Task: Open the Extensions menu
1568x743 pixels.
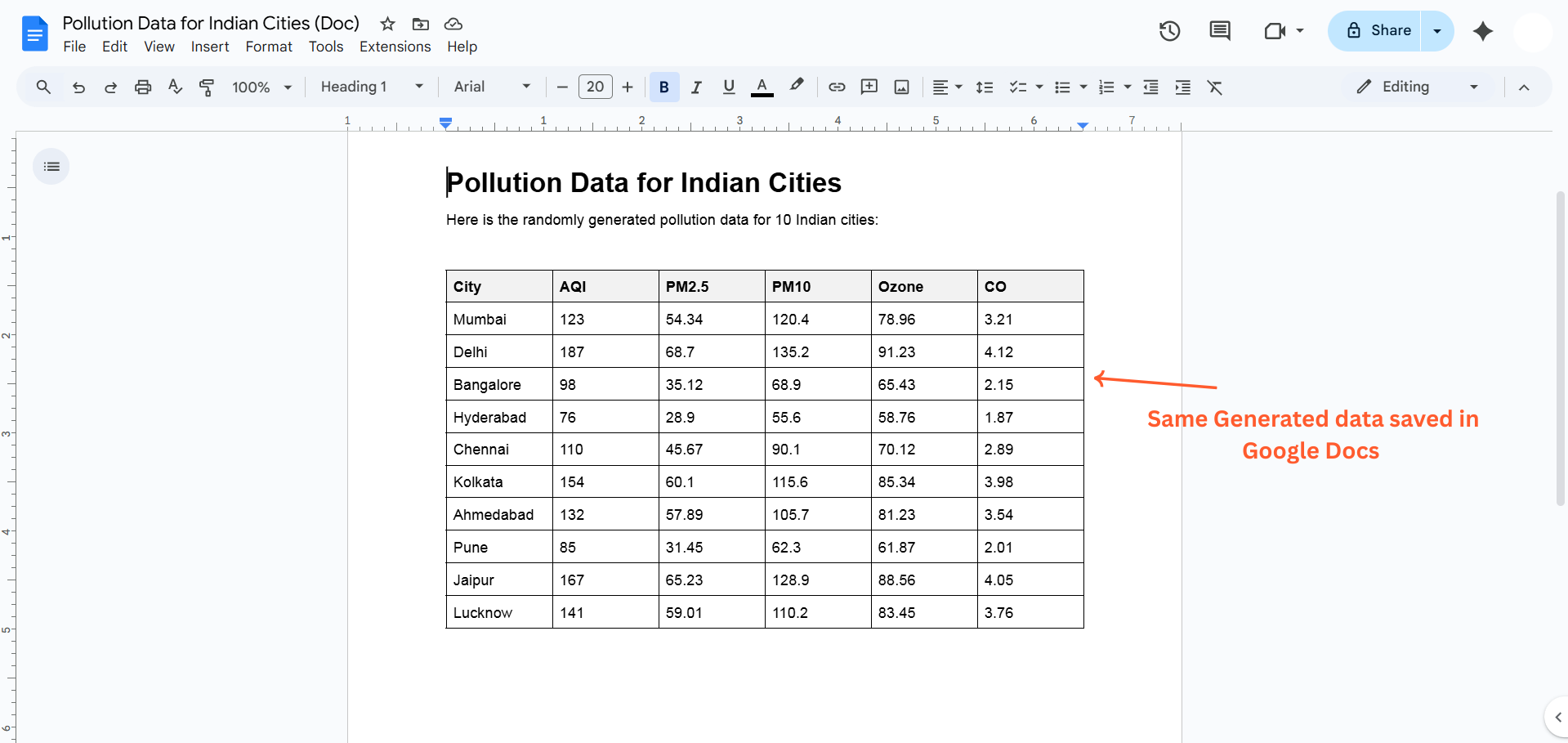Action: tap(395, 47)
